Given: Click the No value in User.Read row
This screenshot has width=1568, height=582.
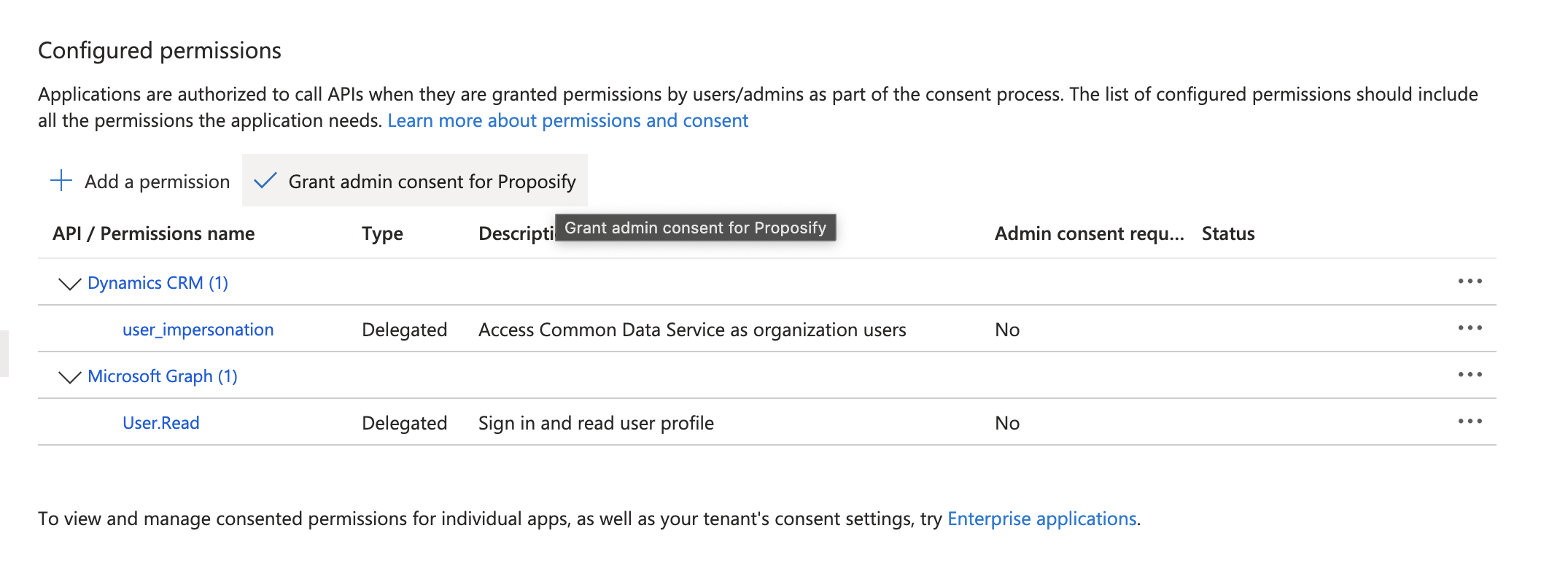Looking at the screenshot, I should 1007,423.
